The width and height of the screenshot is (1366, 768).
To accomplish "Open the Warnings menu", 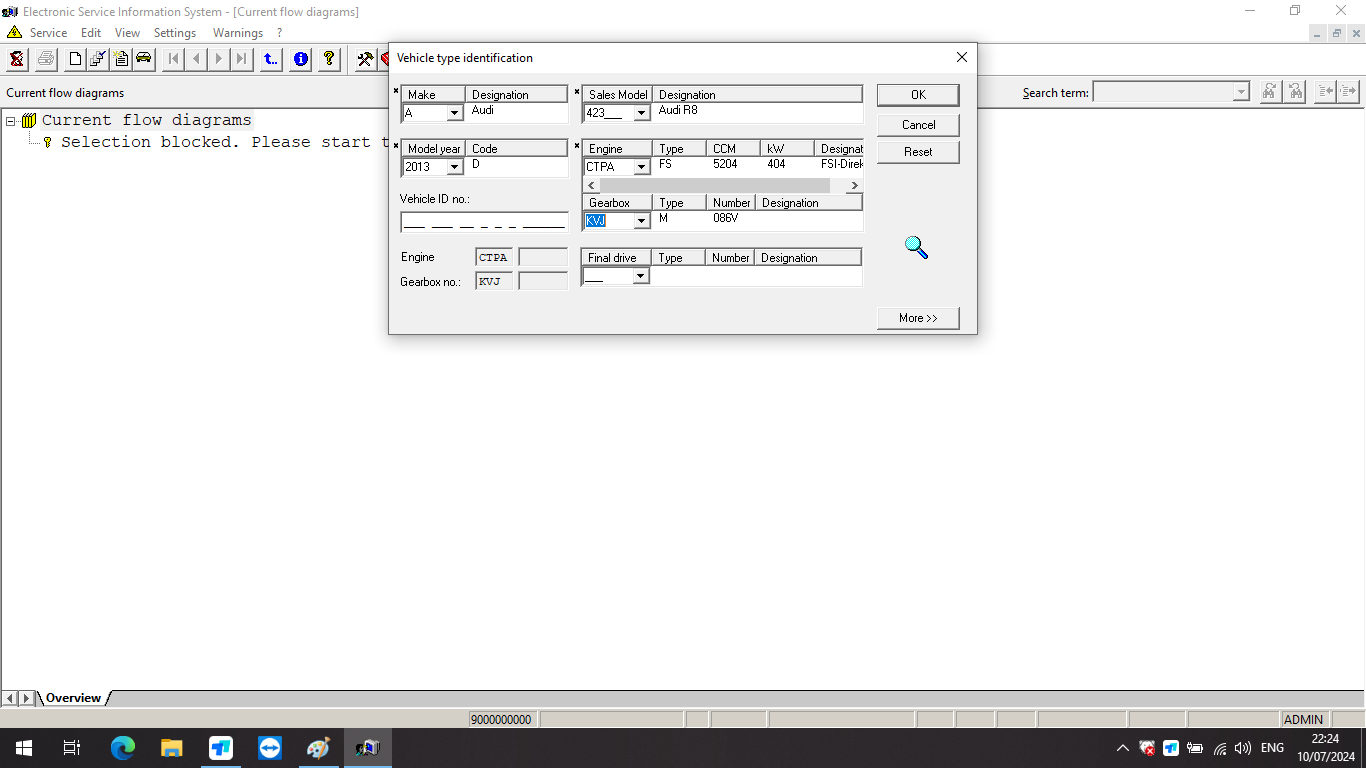I will pyautogui.click(x=237, y=33).
